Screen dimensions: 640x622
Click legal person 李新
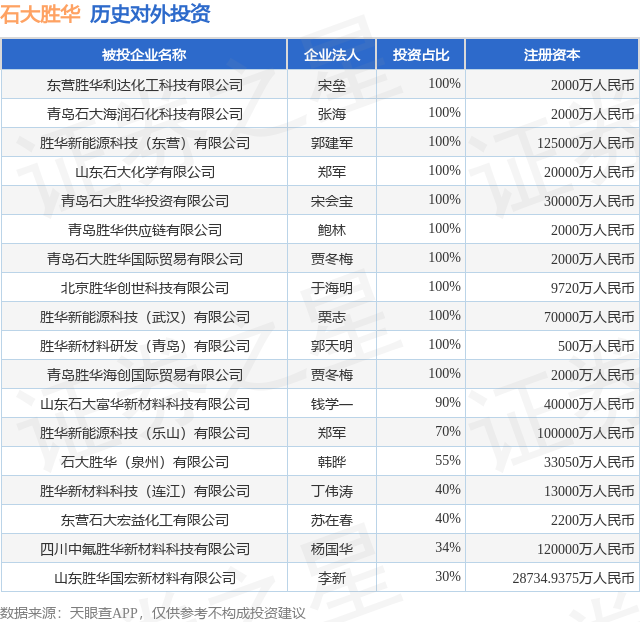coord(331,578)
